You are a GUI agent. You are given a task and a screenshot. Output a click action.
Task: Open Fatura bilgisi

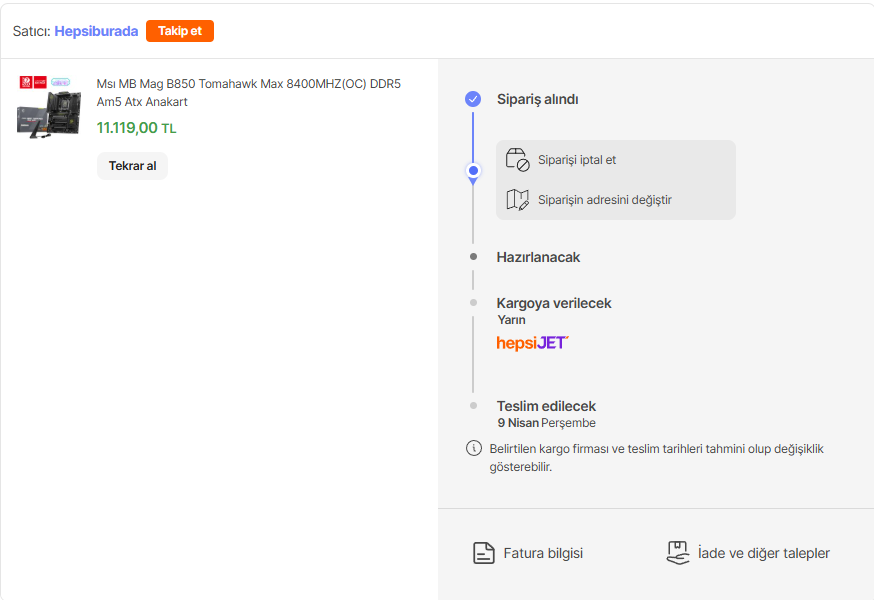(x=543, y=553)
